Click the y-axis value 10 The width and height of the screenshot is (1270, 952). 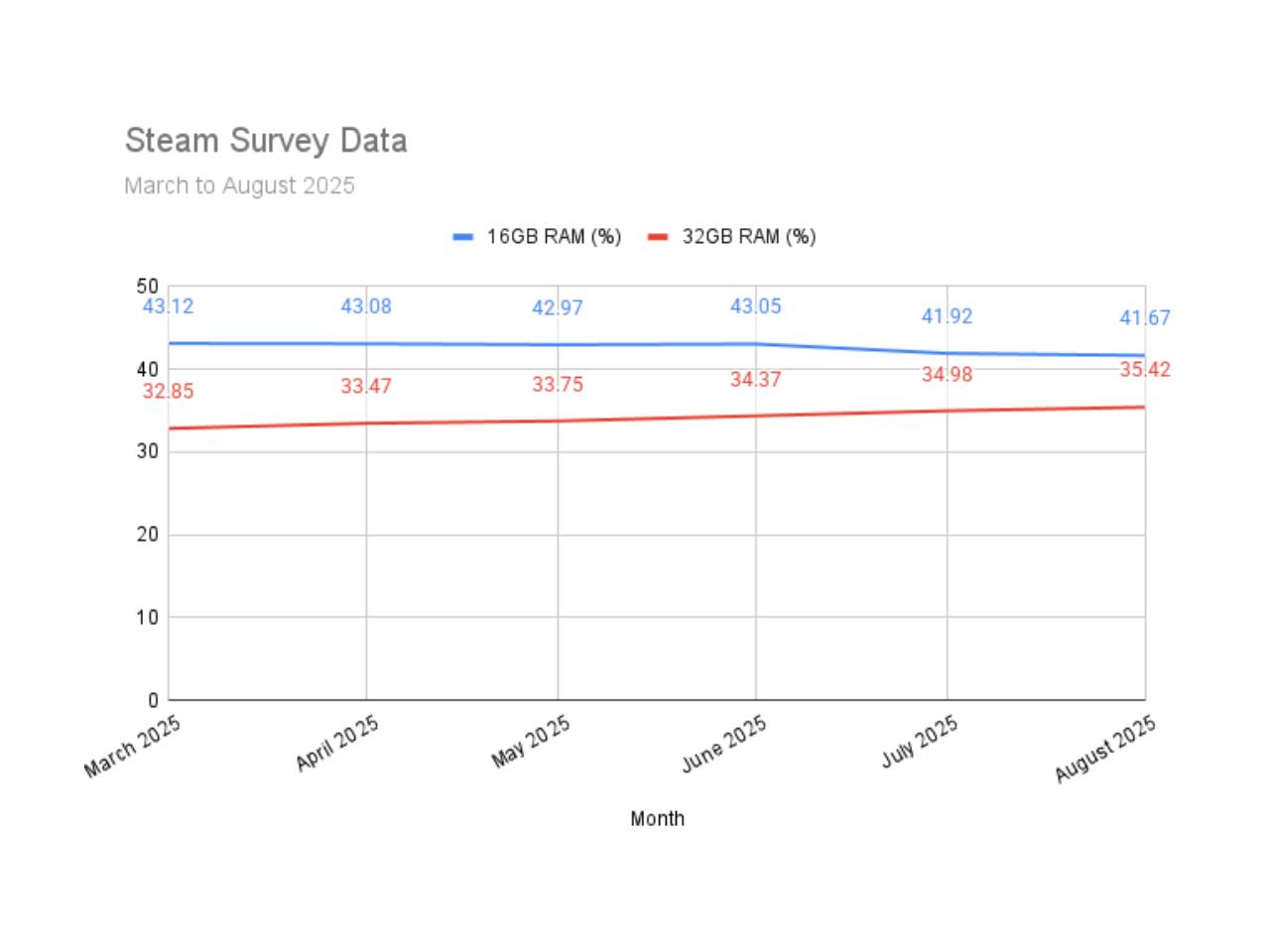[x=147, y=617]
